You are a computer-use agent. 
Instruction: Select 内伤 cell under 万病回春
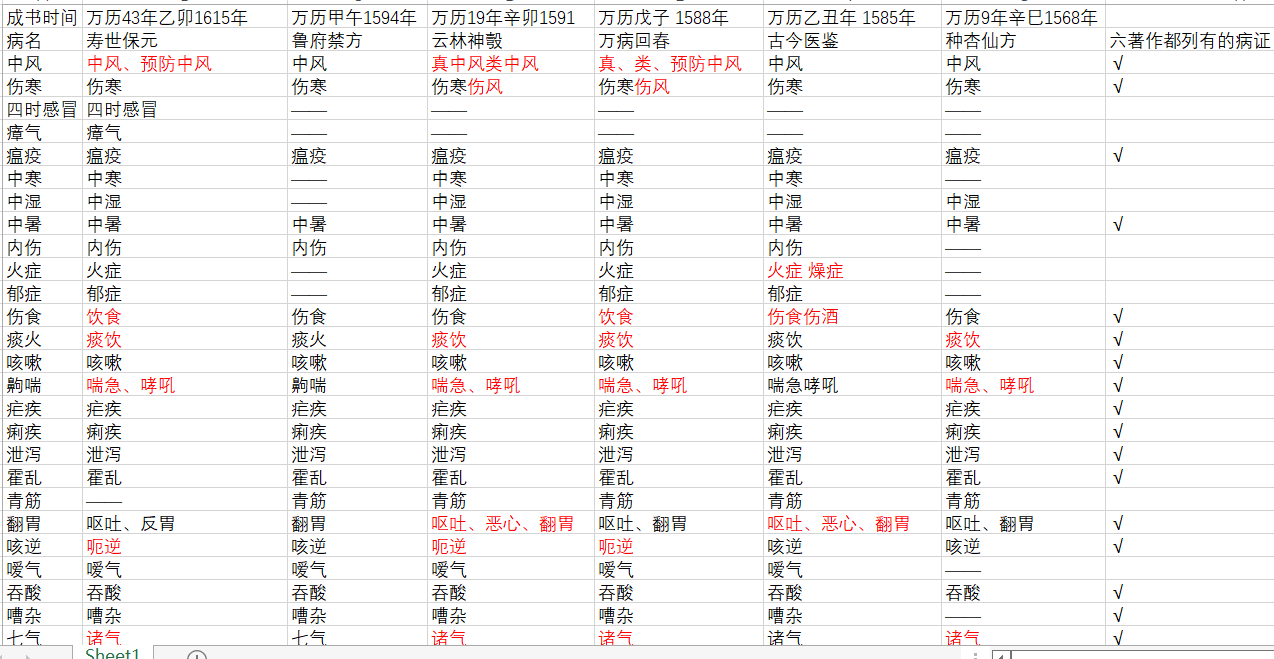point(680,247)
